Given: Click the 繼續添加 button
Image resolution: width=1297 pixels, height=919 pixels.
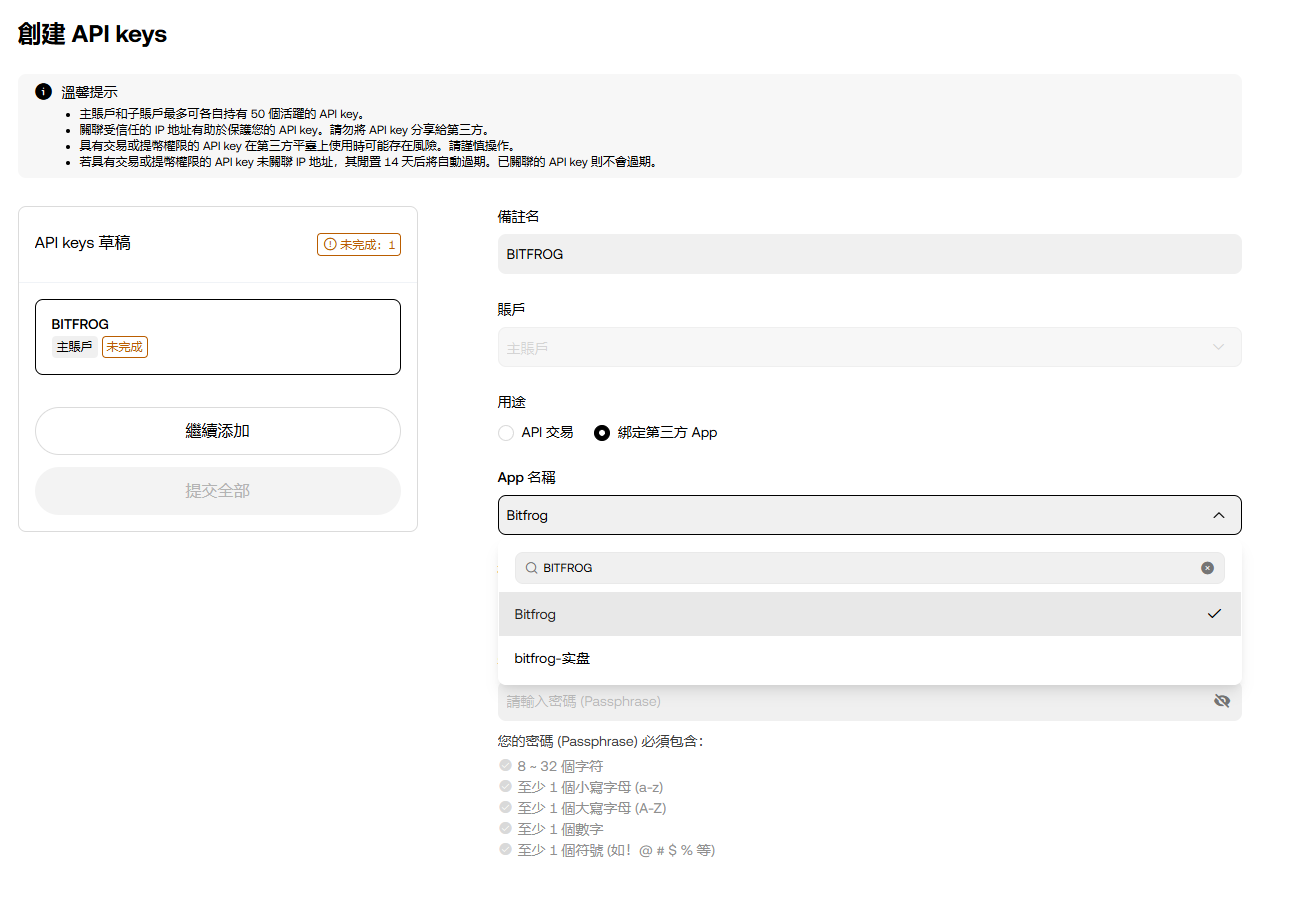Looking at the screenshot, I should coord(218,431).
